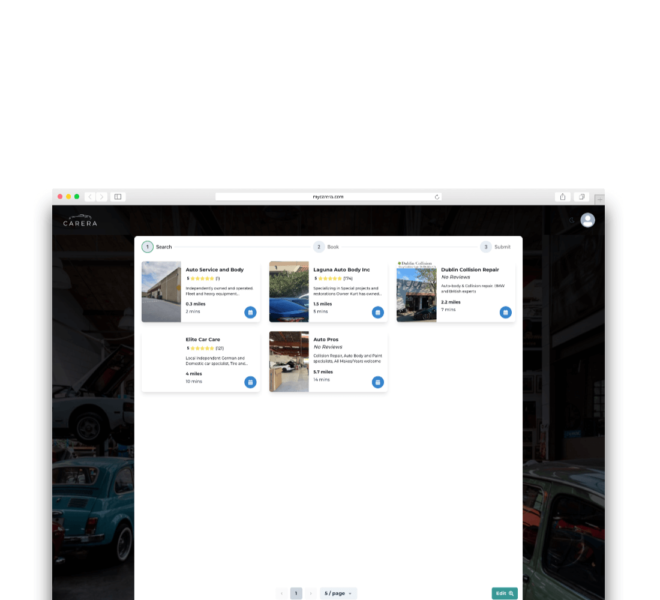The width and height of the screenshot is (660, 600).
Task: Click the Edit search button
Action: 505,593
